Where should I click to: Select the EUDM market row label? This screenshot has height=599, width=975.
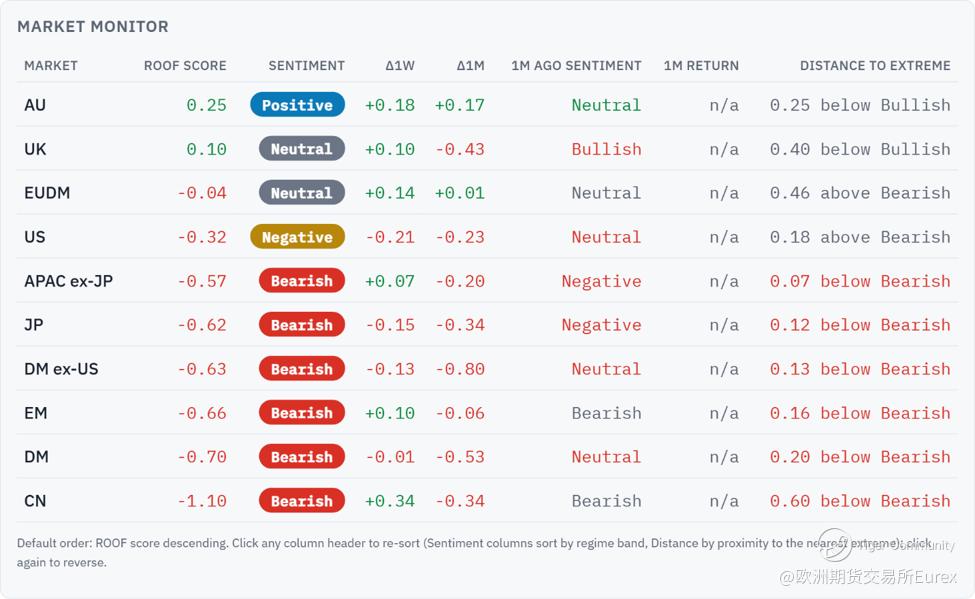click(47, 193)
